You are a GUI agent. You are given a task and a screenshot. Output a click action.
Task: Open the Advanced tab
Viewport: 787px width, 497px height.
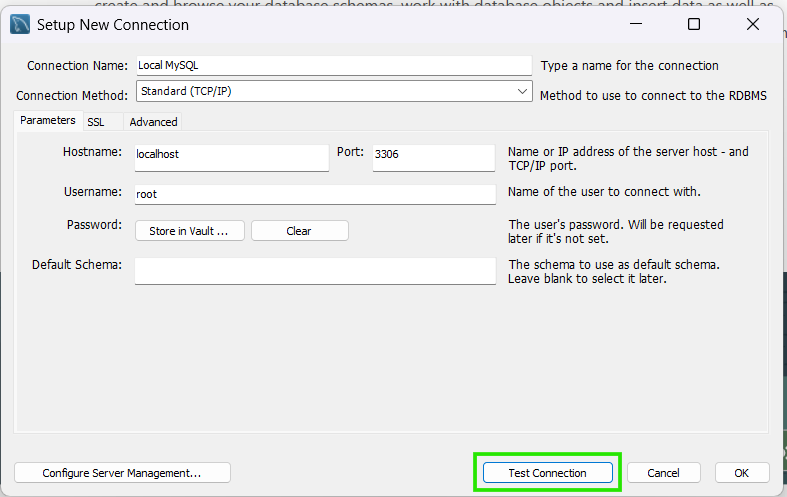[x=153, y=122]
